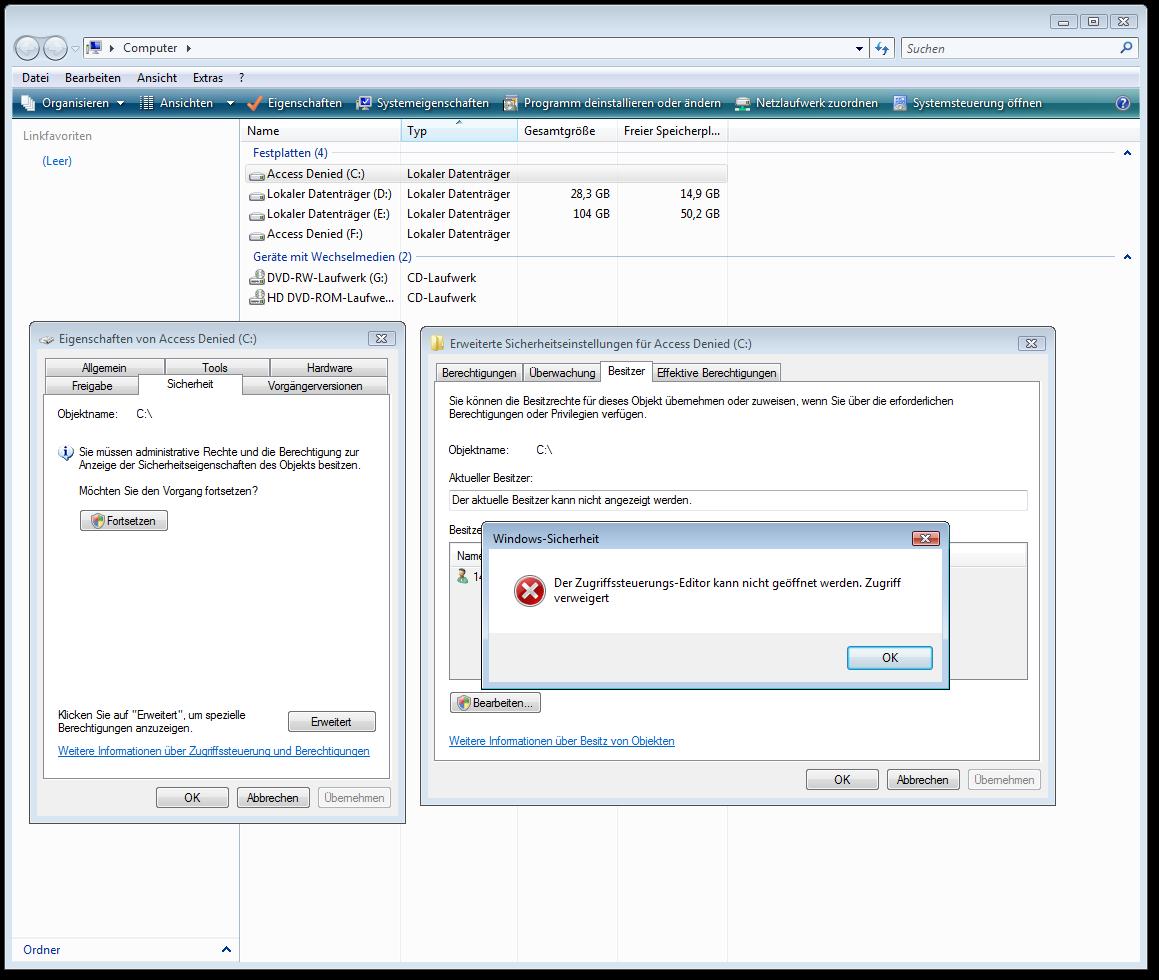Open the Ansichten dropdown arrow

pyautogui.click(x=230, y=103)
